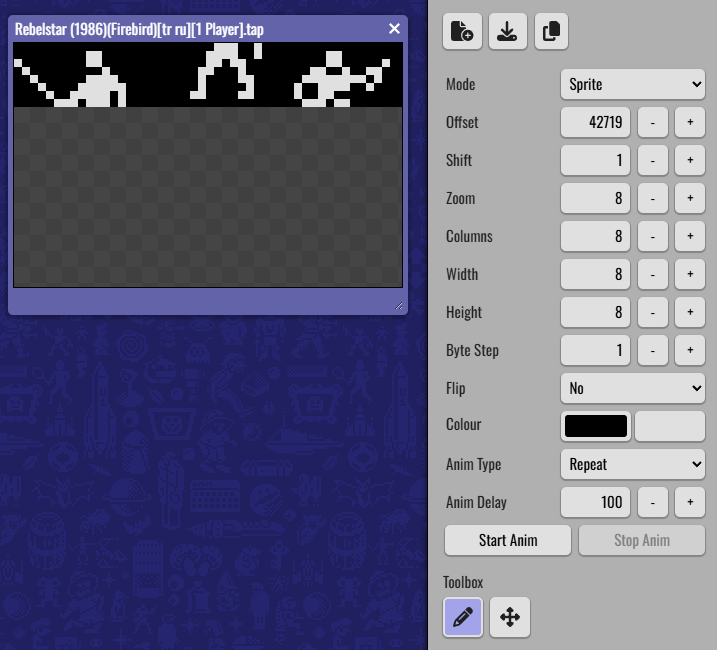Click the Offset input field showing 42719
The height and width of the screenshot is (650, 717).
pos(595,122)
